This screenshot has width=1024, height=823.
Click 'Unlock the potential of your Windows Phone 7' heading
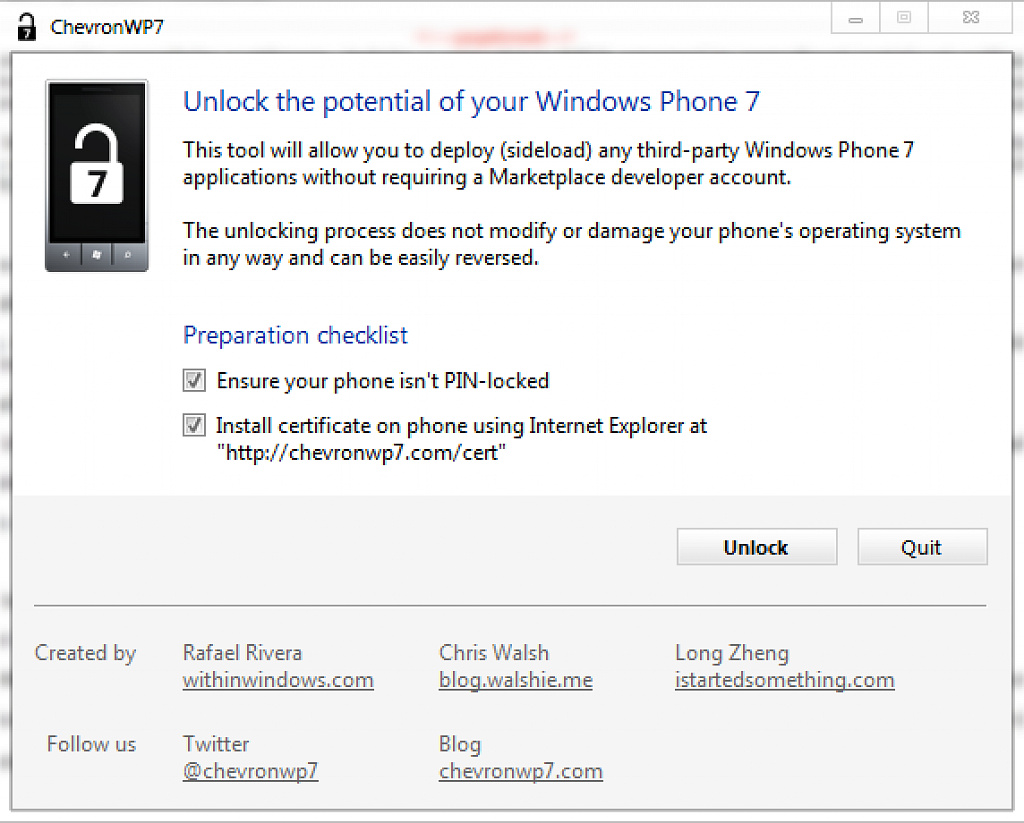point(472,102)
